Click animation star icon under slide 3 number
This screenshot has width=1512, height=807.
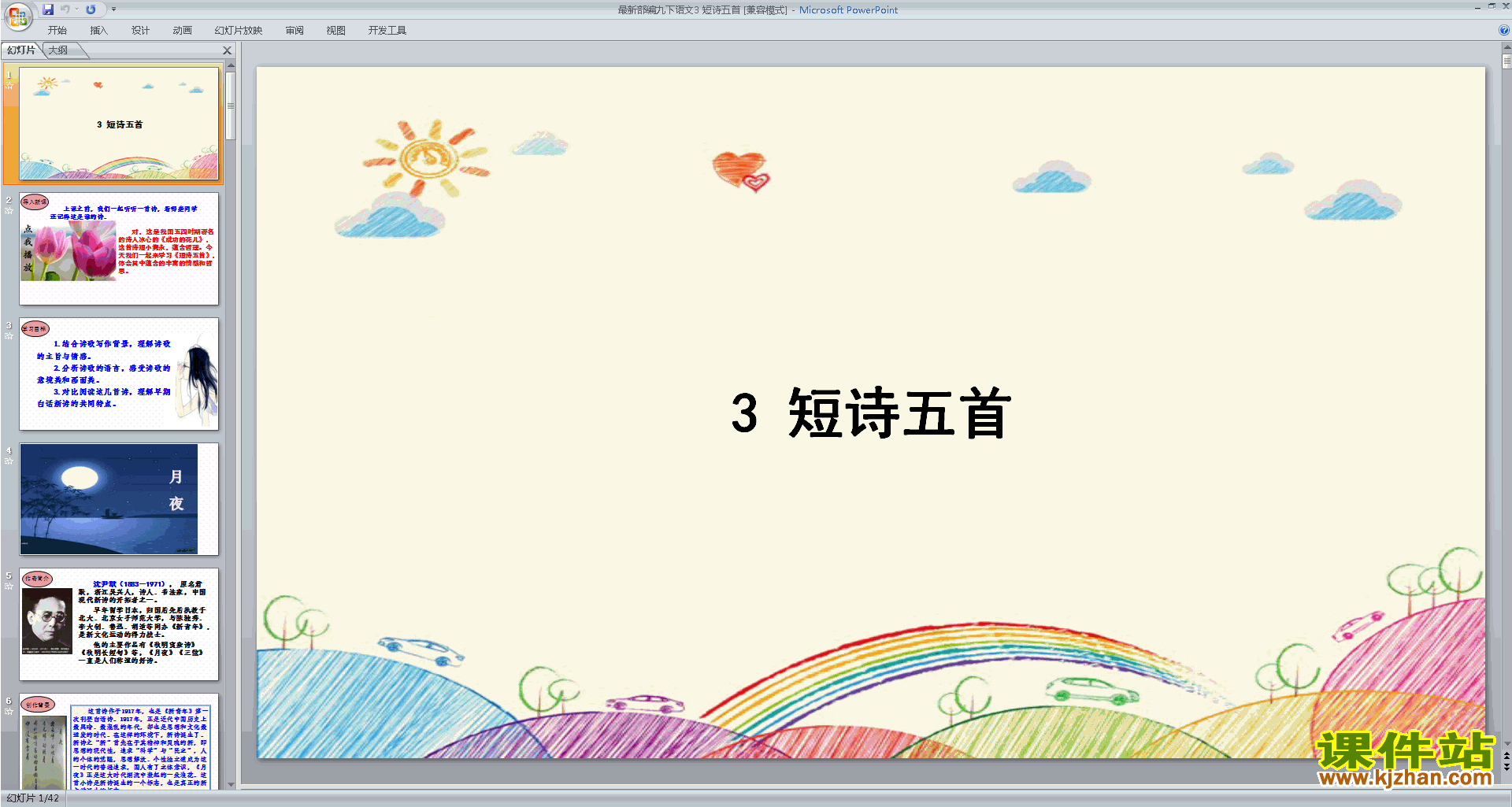pyautogui.click(x=9, y=336)
